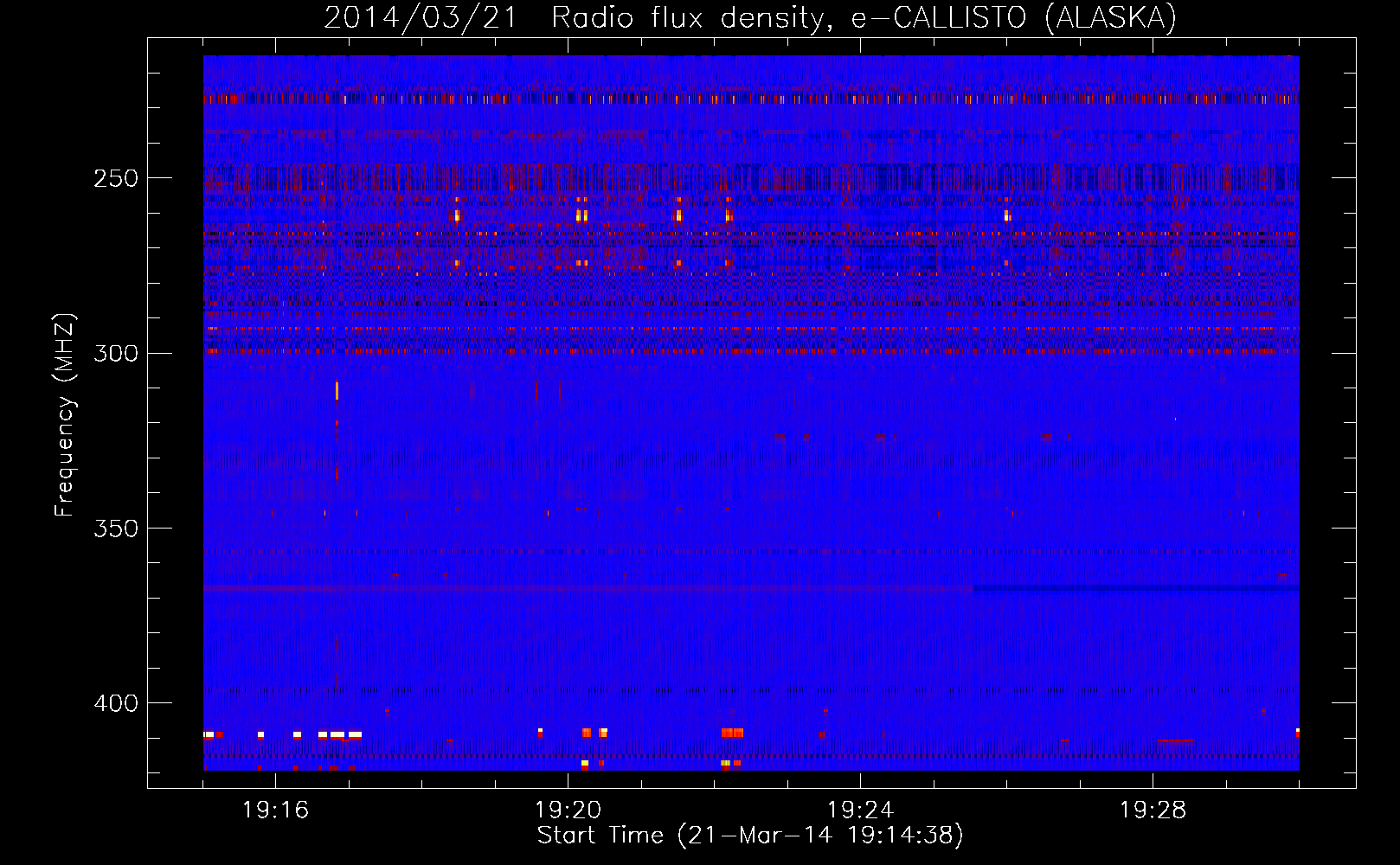Click the 19:20 time tick label

coord(568,811)
